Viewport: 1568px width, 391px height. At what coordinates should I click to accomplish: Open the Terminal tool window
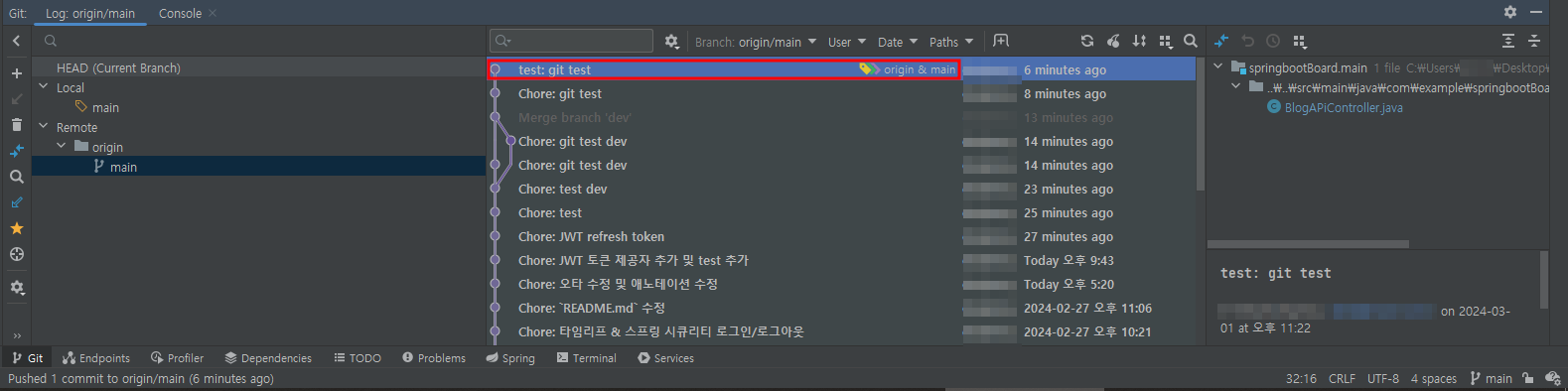(x=586, y=358)
